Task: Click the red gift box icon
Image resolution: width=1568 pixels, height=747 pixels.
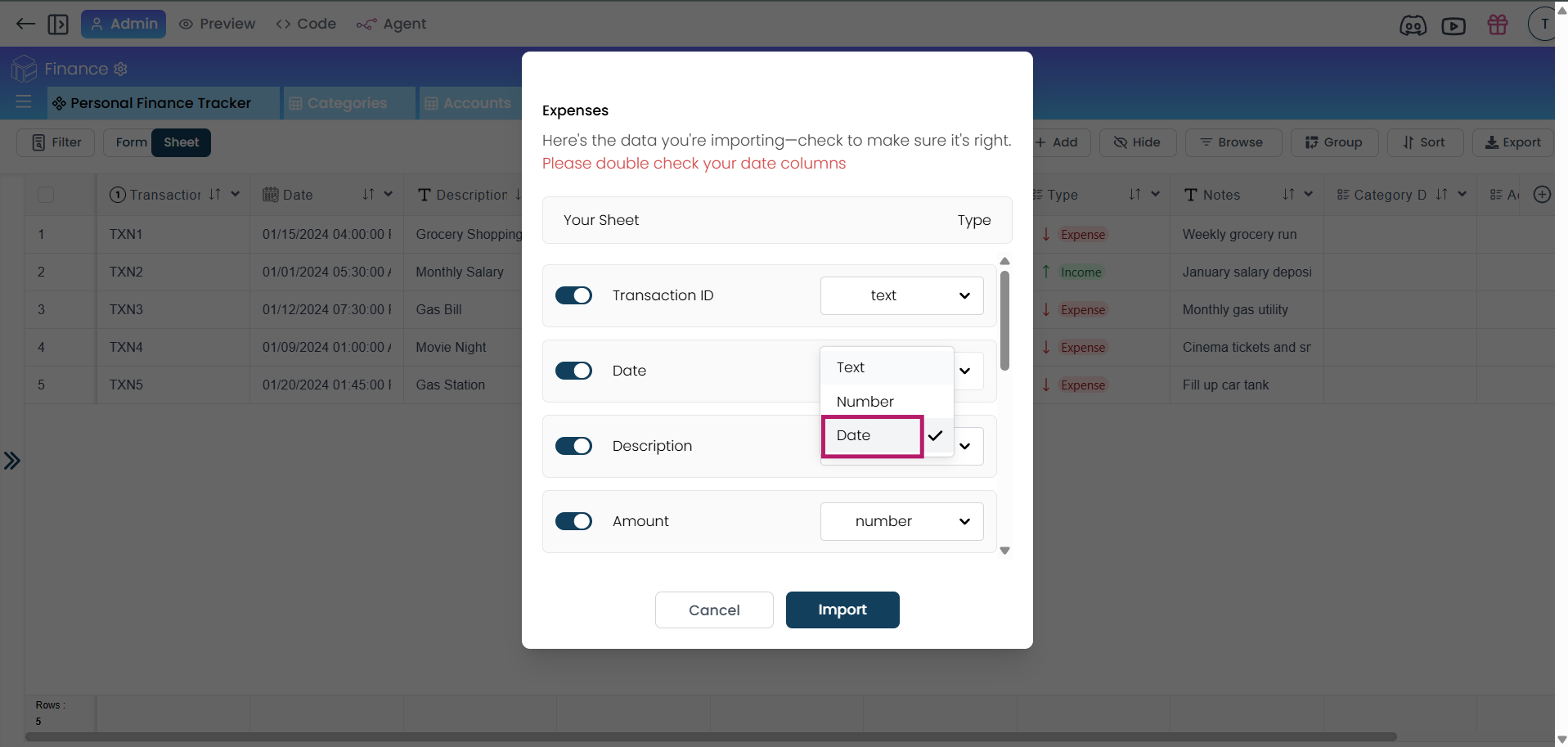Action: 1498,25
